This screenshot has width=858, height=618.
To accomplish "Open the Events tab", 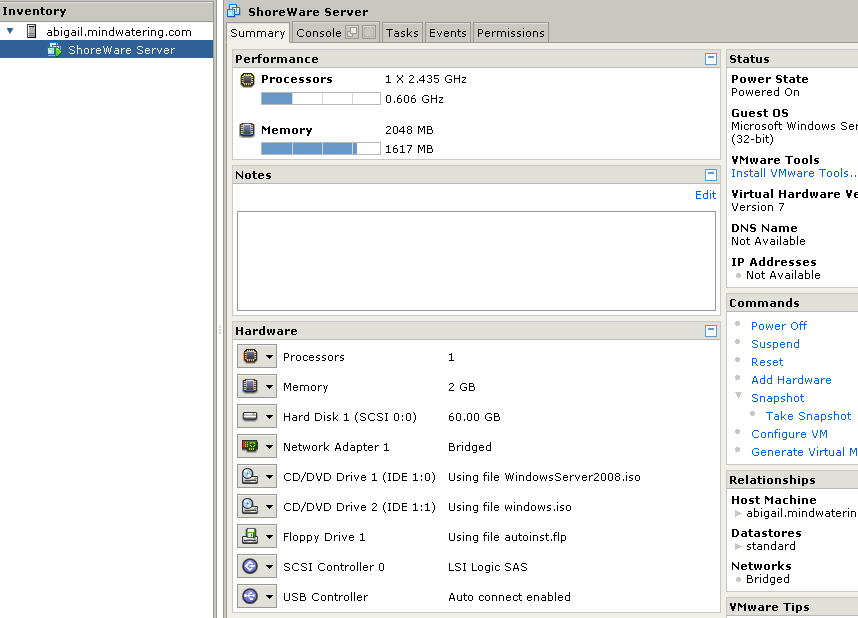I will (447, 33).
